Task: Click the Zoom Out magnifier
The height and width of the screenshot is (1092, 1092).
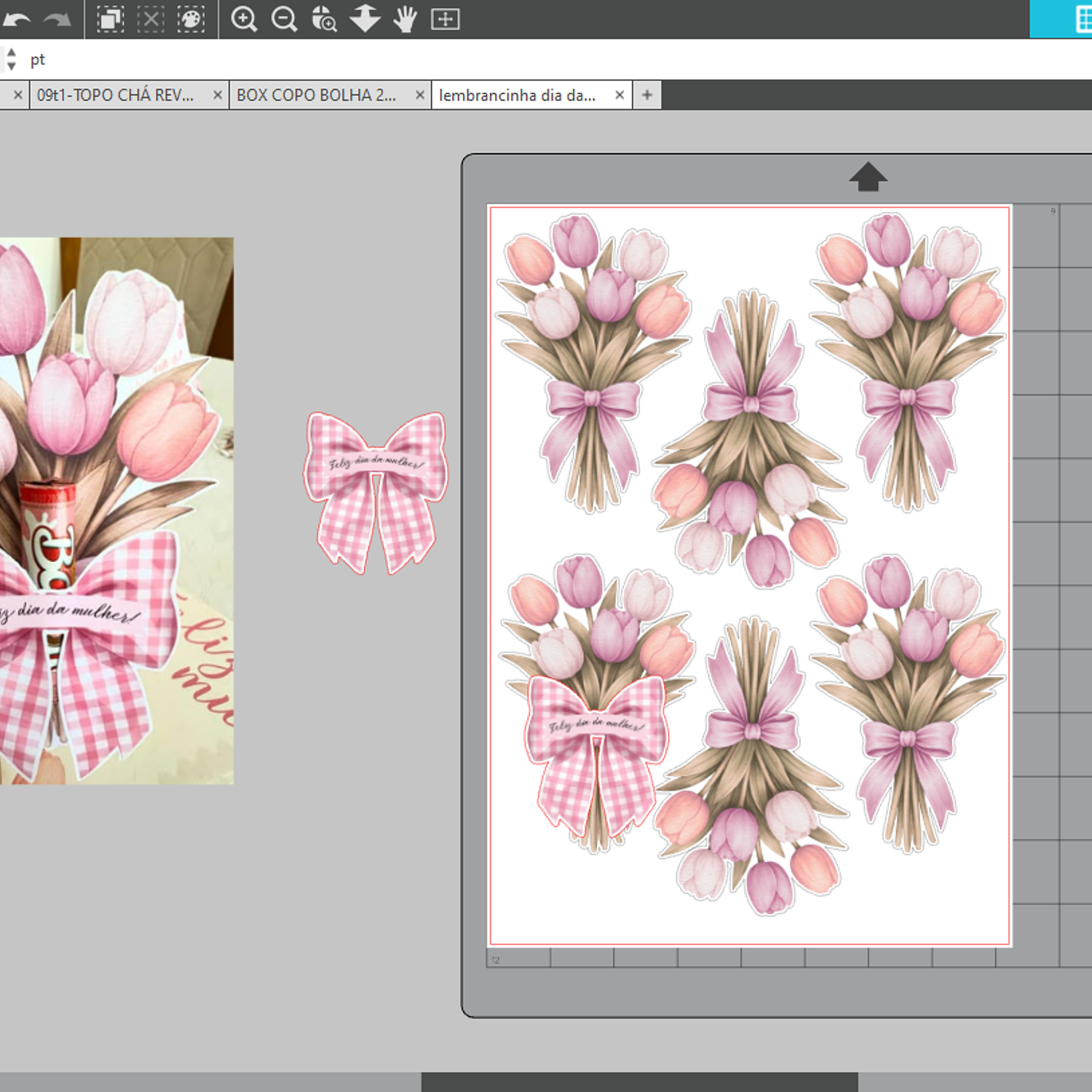Action: tap(284, 19)
